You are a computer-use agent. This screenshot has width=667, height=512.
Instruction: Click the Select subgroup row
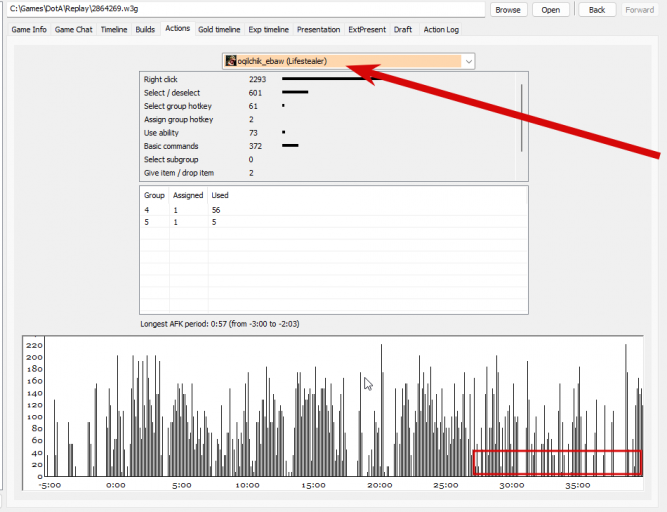(328, 159)
